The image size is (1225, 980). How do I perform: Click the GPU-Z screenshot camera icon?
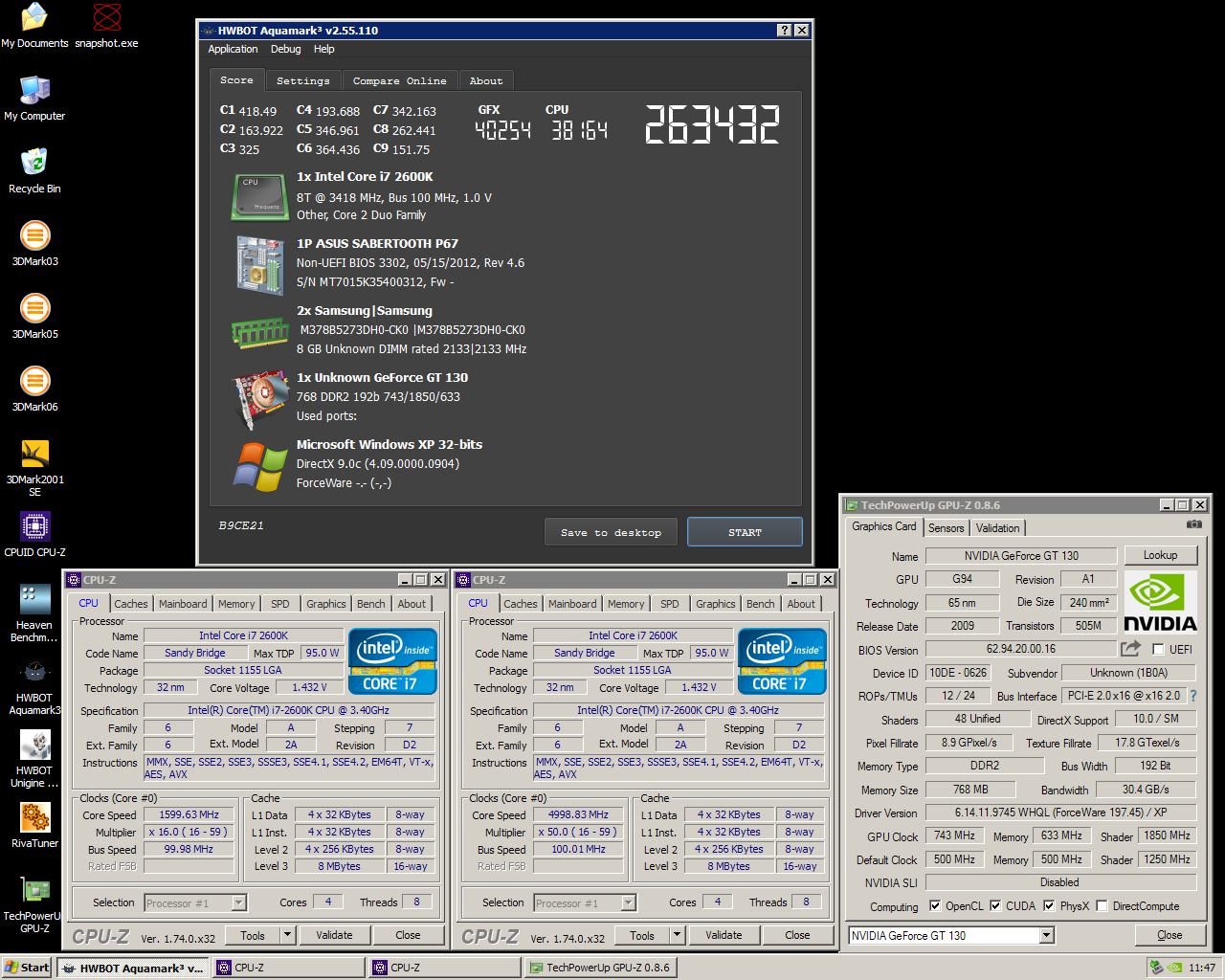pyautogui.click(x=1193, y=524)
